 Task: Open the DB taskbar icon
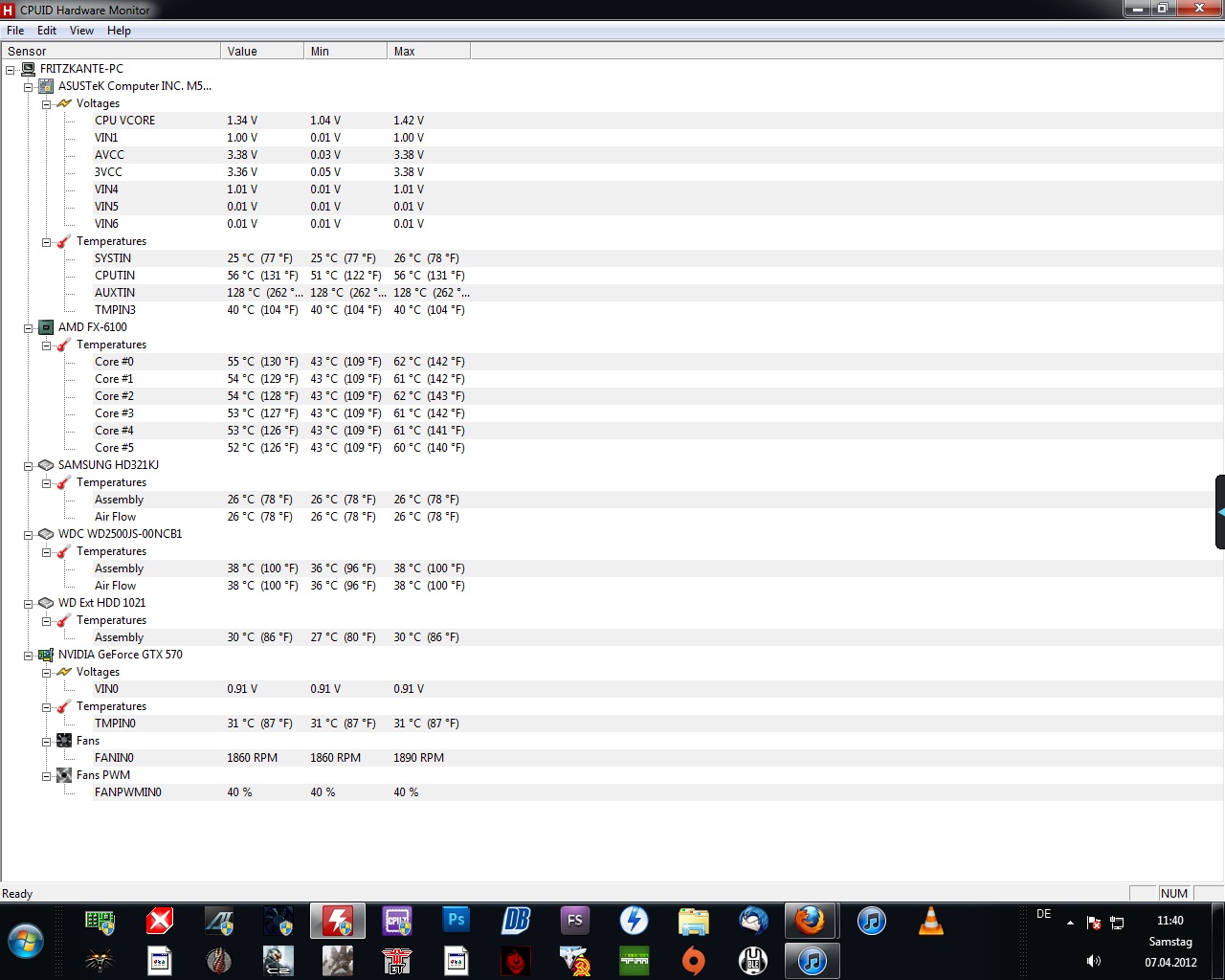click(516, 921)
